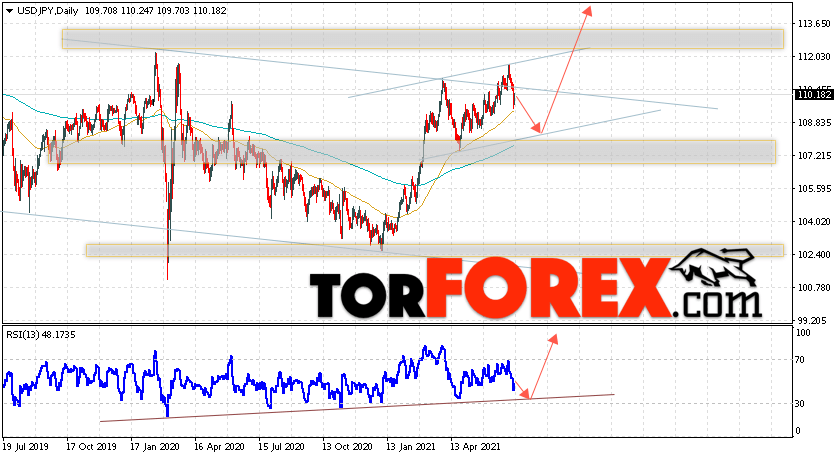Click the 104.020 price axis label
The image size is (838, 458).
814,221
